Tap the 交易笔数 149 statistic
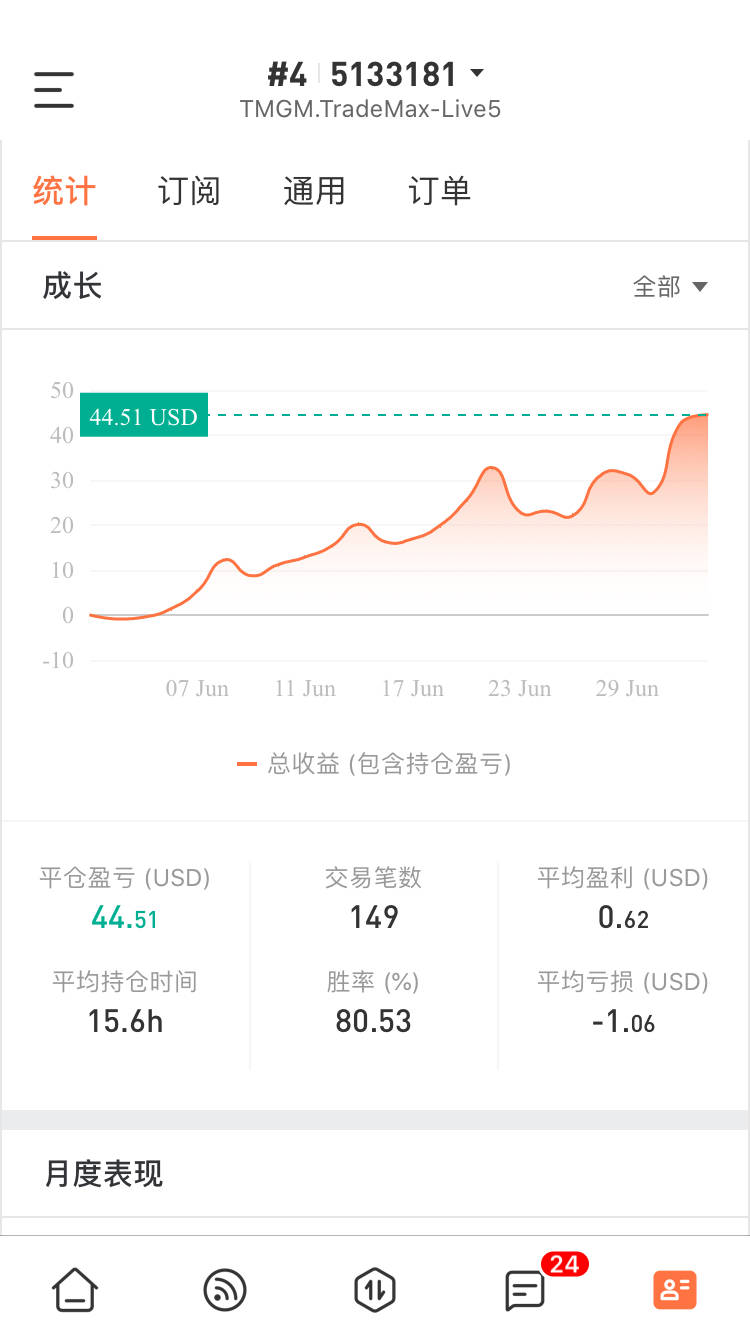750x1334 pixels. point(374,917)
